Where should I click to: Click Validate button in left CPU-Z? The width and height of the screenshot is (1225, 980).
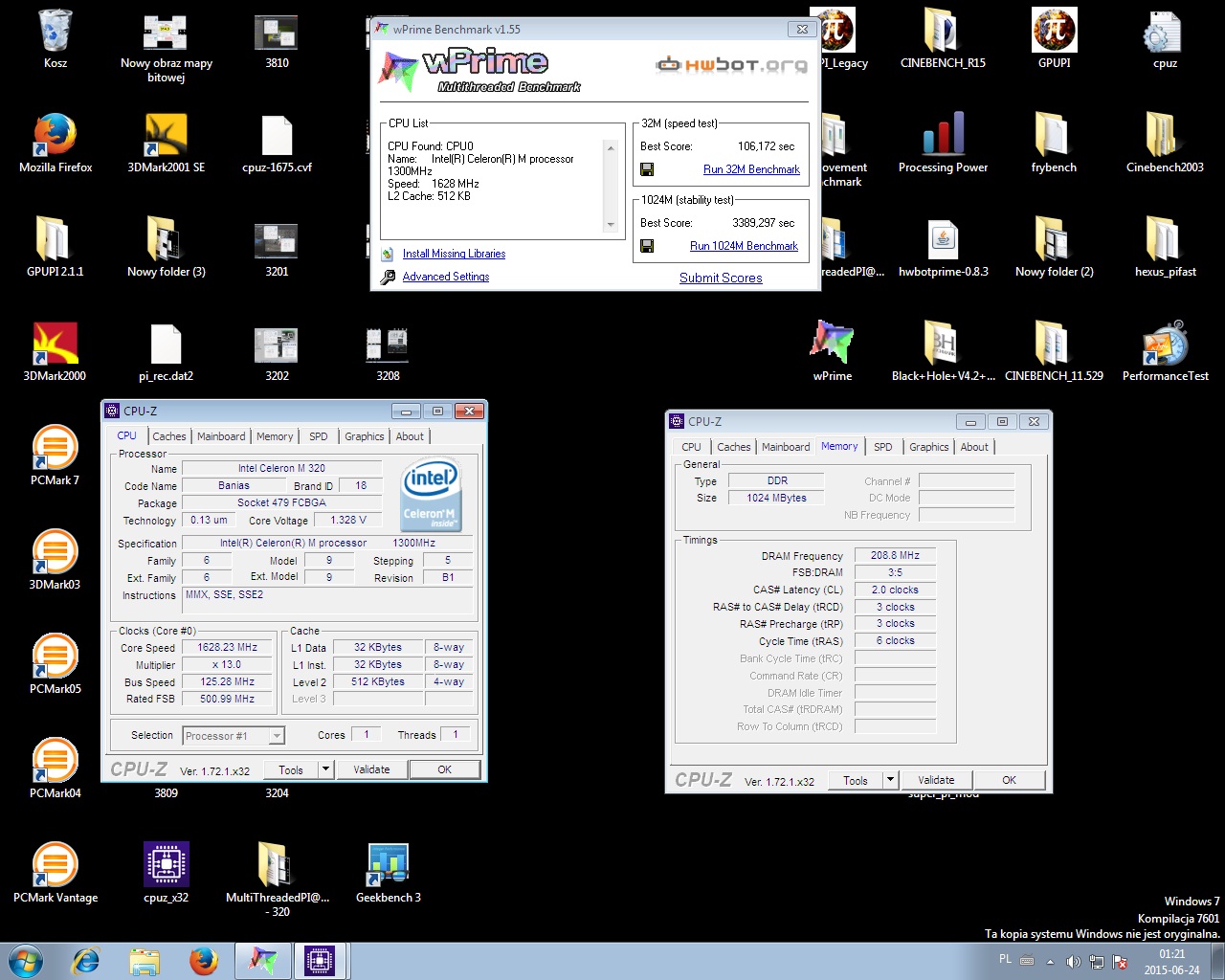371,769
